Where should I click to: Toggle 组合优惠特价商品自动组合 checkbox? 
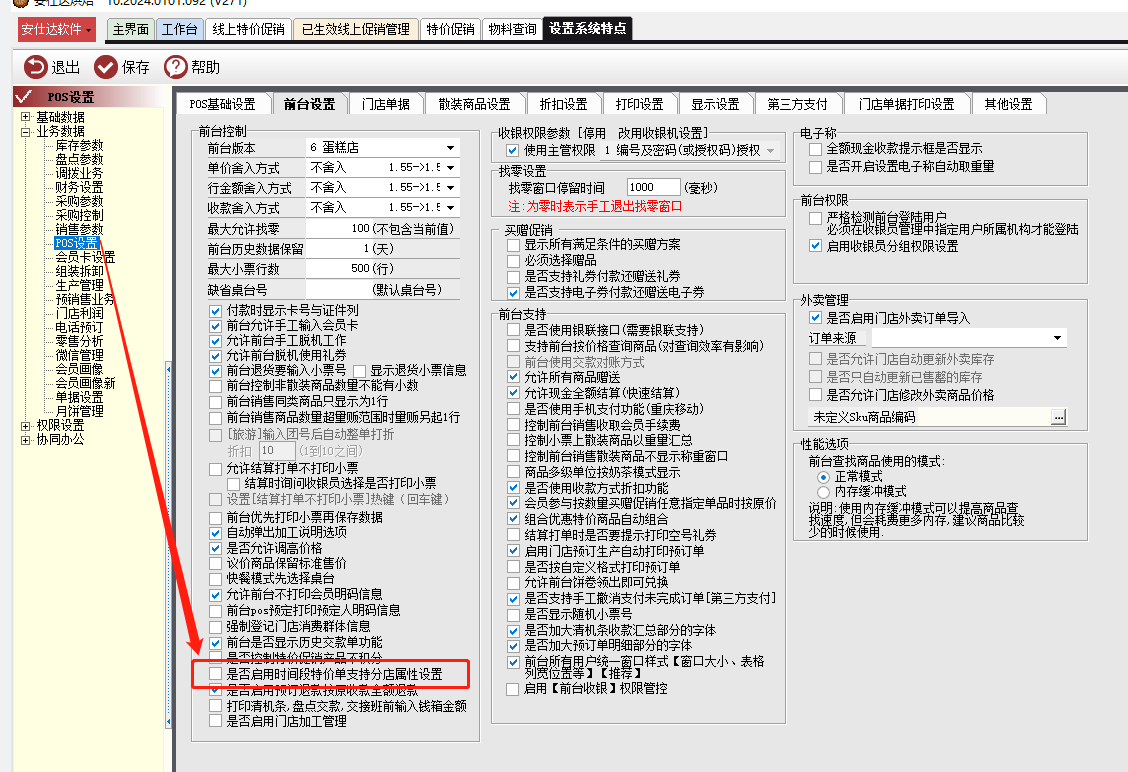(513, 519)
